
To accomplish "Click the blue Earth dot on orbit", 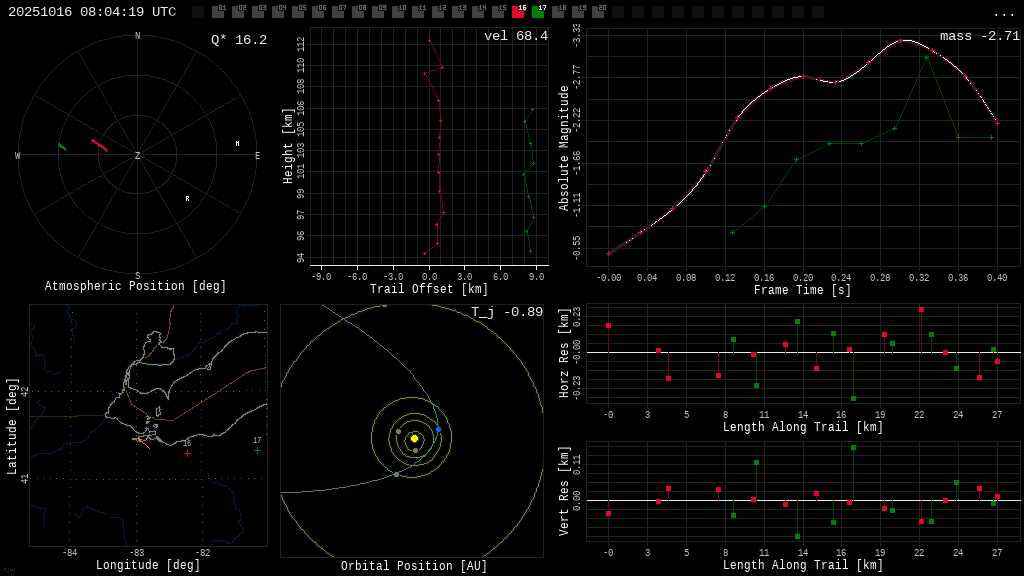I will pos(438,429).
